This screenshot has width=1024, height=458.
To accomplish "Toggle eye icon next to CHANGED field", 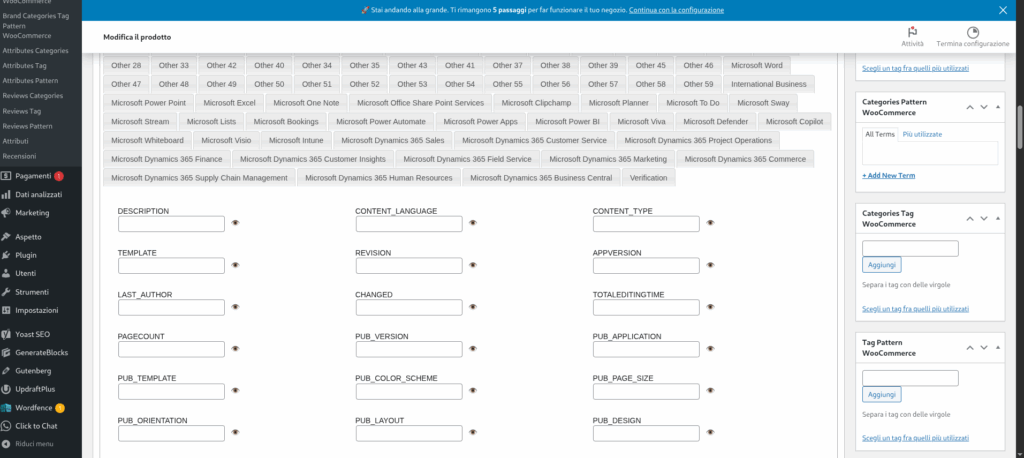I will pyautogui.click(x=473, y=307).
